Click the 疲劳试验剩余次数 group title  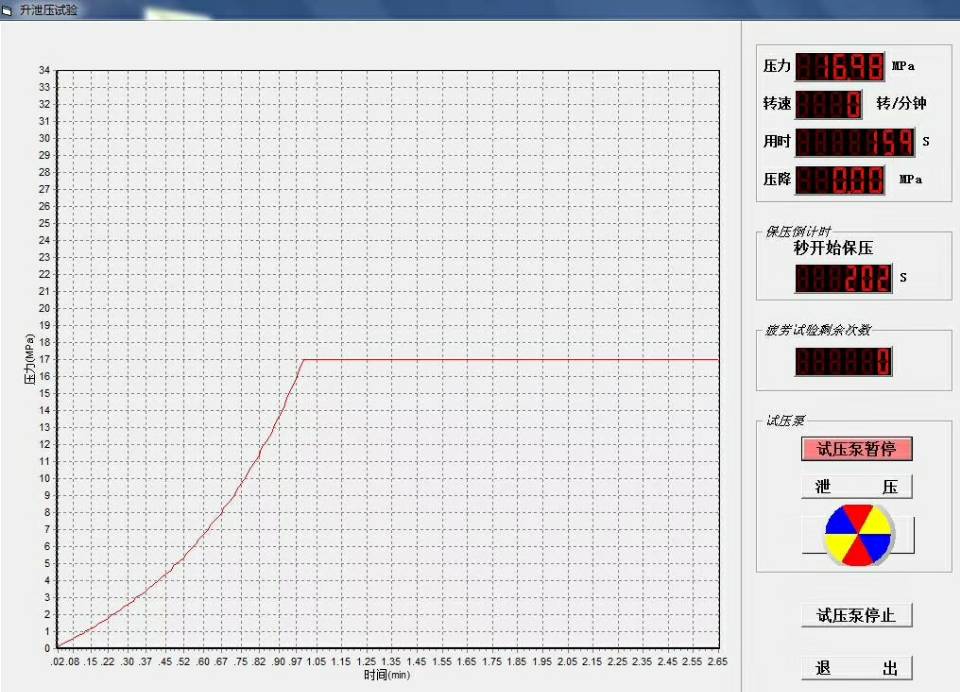click(818, 330)
